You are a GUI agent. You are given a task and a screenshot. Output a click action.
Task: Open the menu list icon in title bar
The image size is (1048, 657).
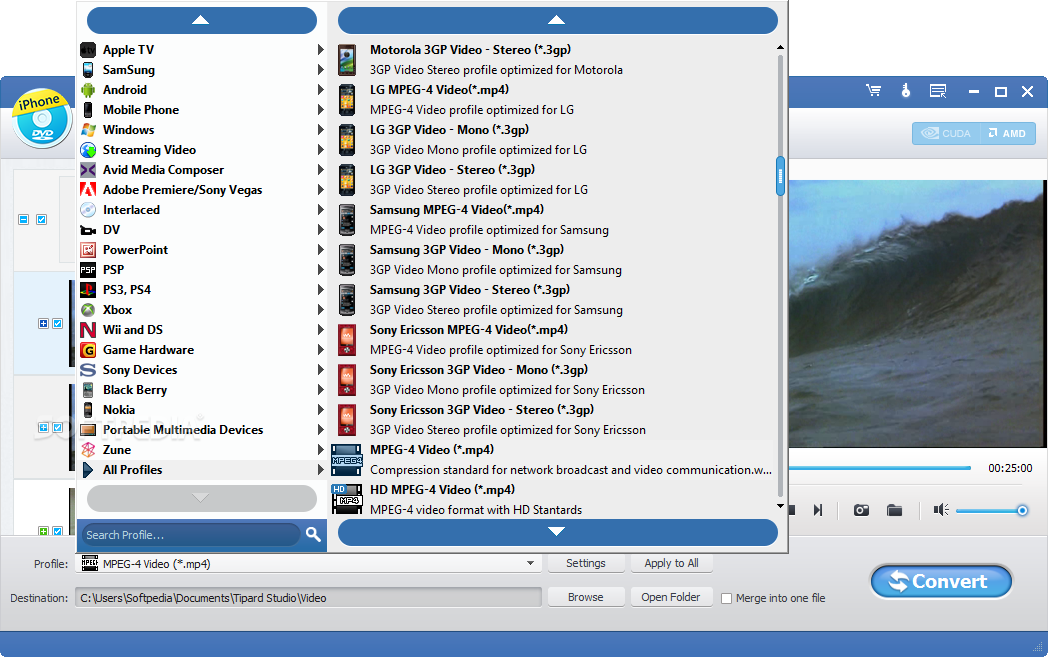pos(938,91)
